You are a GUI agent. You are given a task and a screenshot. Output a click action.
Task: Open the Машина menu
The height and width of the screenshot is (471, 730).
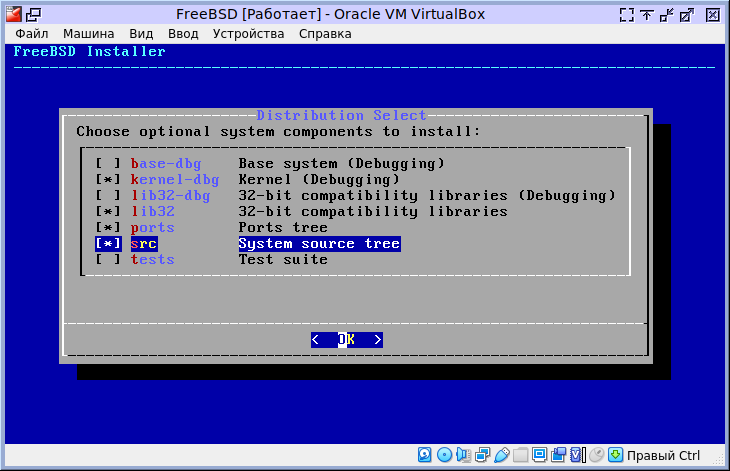click(88, 34)
